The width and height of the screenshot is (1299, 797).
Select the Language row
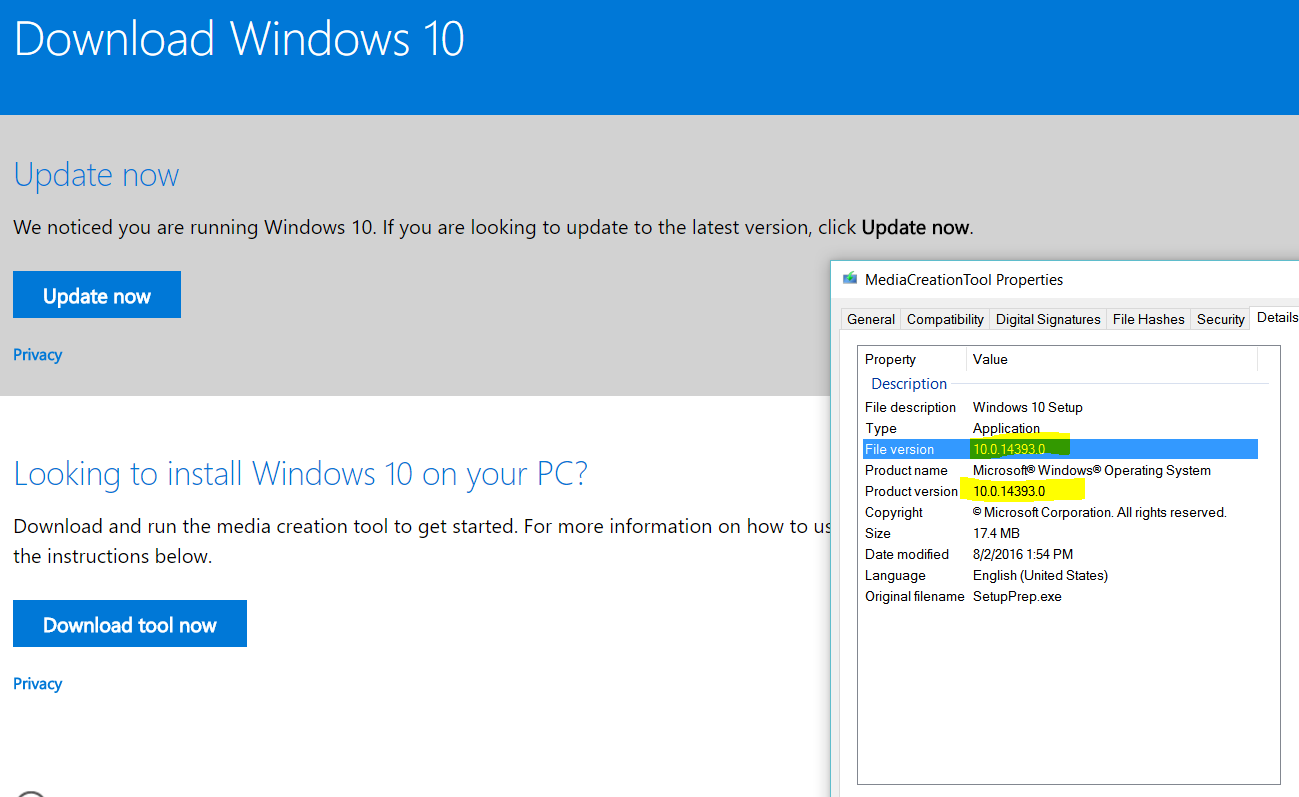(1060, 575)
